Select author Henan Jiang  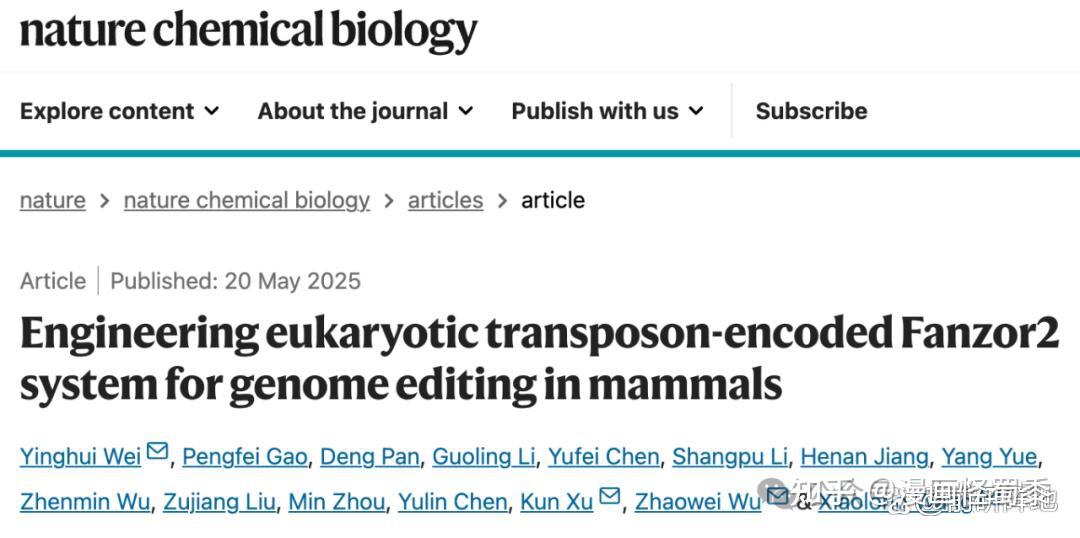point(864,457)
